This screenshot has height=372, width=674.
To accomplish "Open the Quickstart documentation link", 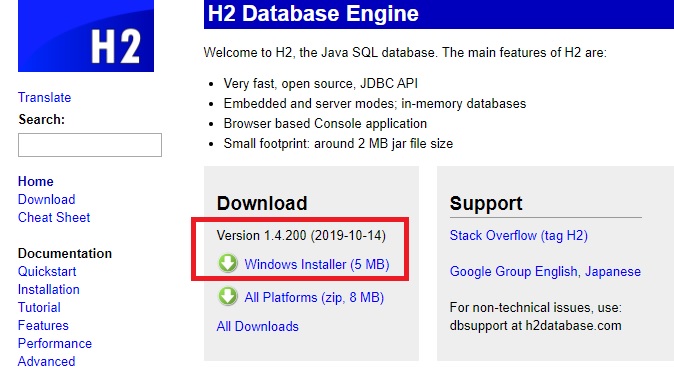I will pyautogui.click(x=47, y=271).
